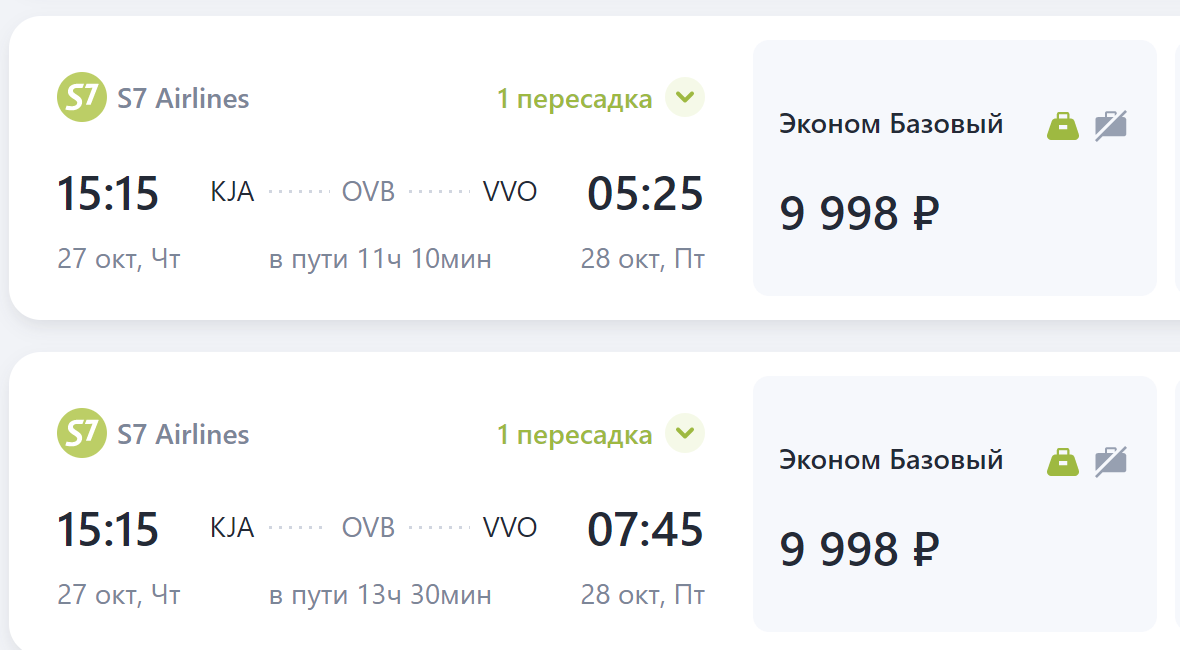Open '1 пересадка' details on first flight
This screenshot has height=650, width=1180.
pos(574,99)
